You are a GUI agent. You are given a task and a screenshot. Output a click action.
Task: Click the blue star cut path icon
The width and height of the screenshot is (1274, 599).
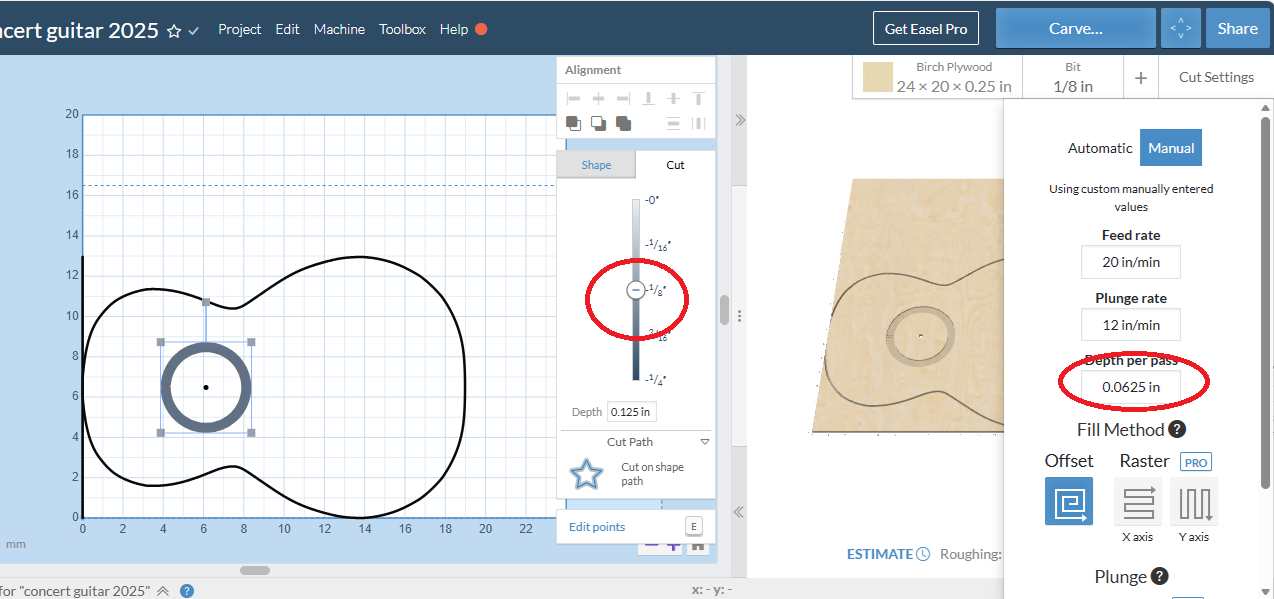click(x=586, y=474)
